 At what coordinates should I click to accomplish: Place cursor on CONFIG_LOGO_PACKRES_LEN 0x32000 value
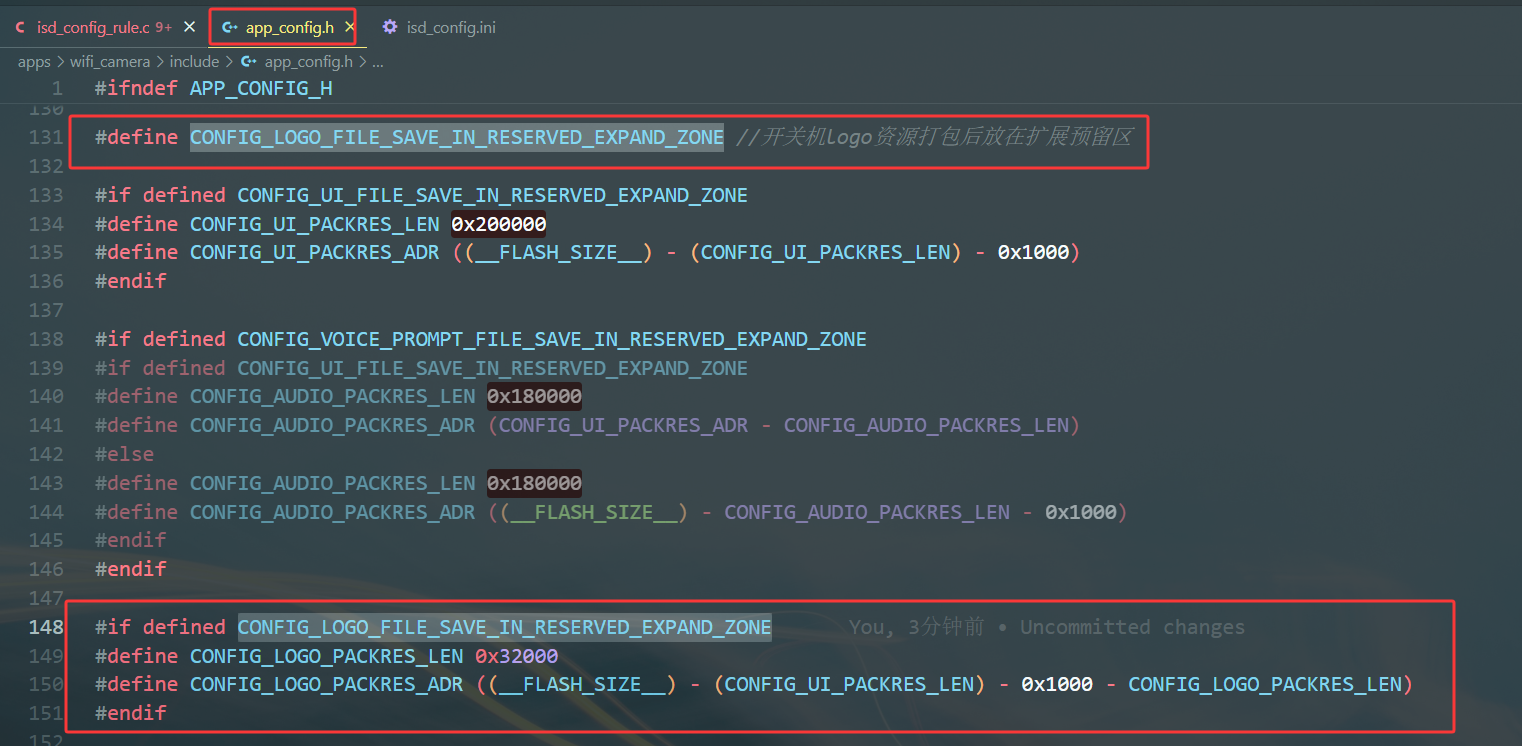[x=516, y=656]
